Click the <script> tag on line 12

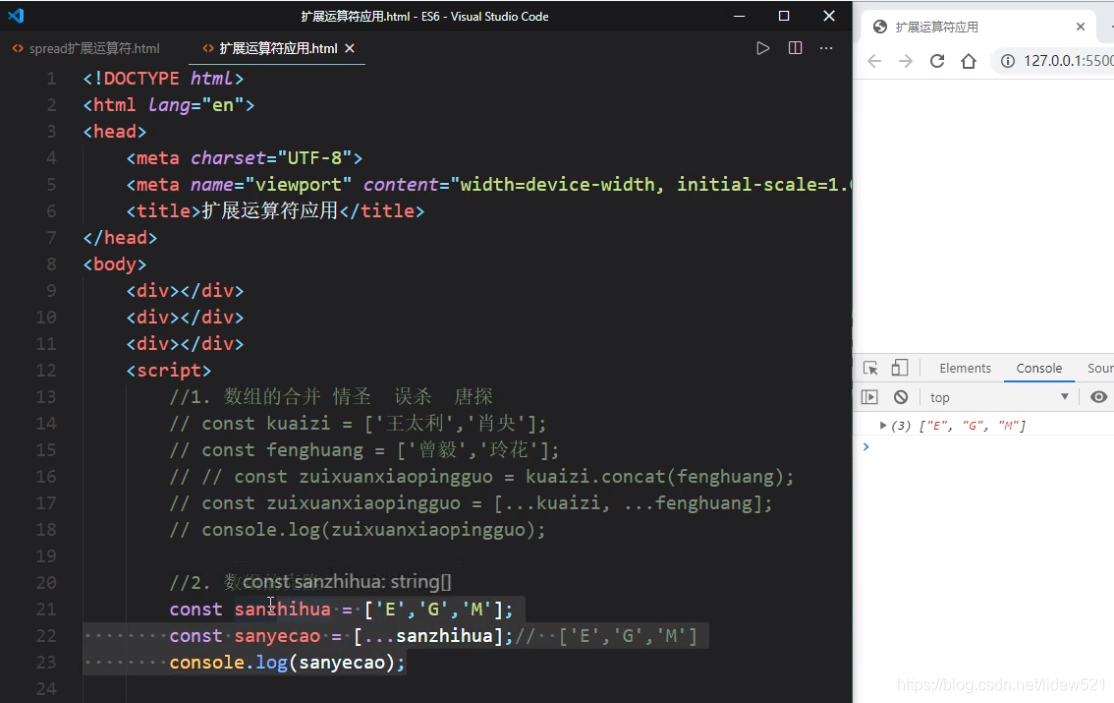pos(169,370)
